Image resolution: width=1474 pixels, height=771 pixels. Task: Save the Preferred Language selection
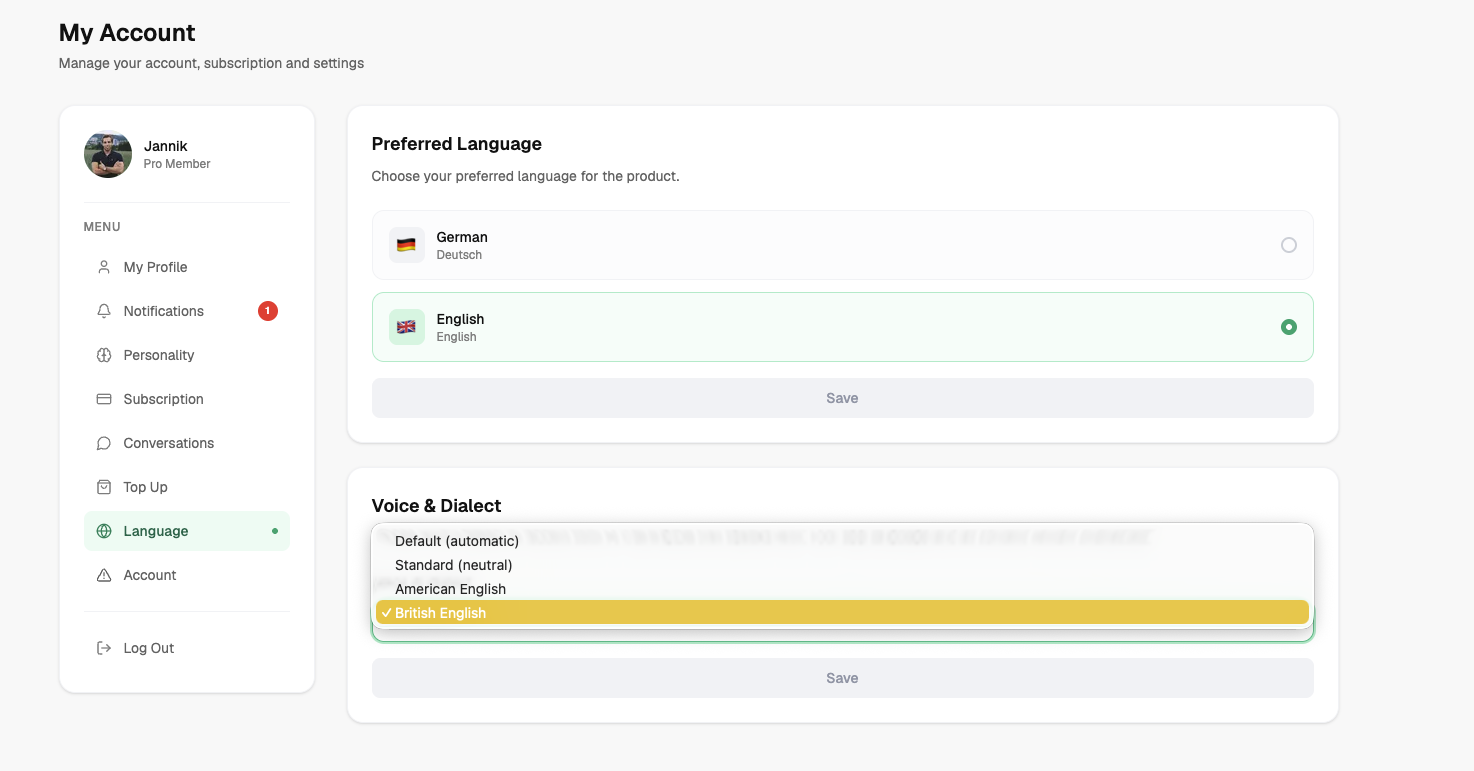[x=842, y=398]
